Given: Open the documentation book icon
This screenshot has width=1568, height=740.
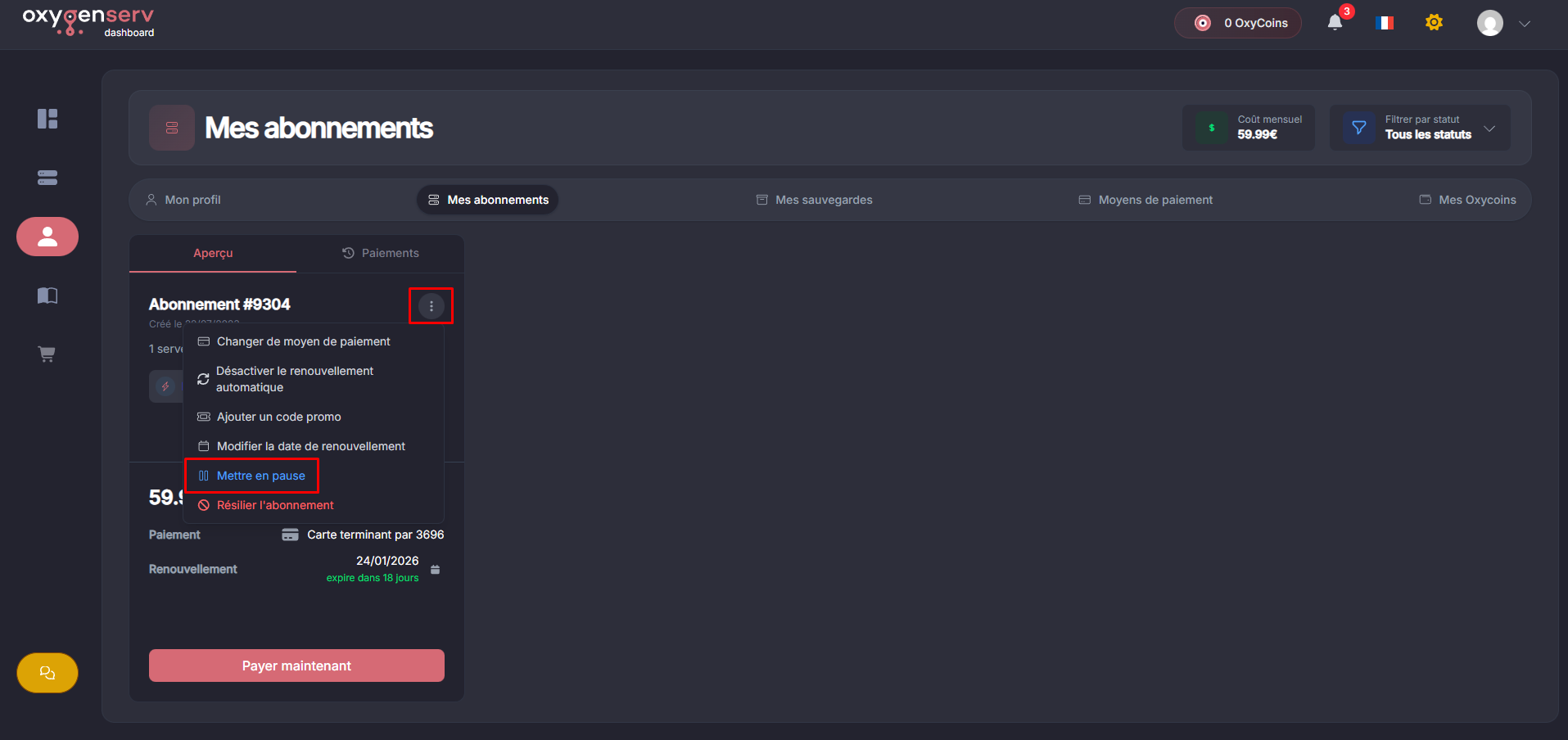Looking at the screenshot, I should 47,296.
